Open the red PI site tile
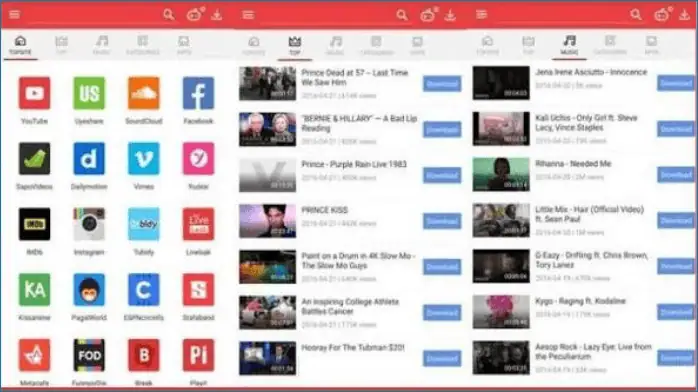This screenshot has width=698, height=392. [x=198, y=355]
